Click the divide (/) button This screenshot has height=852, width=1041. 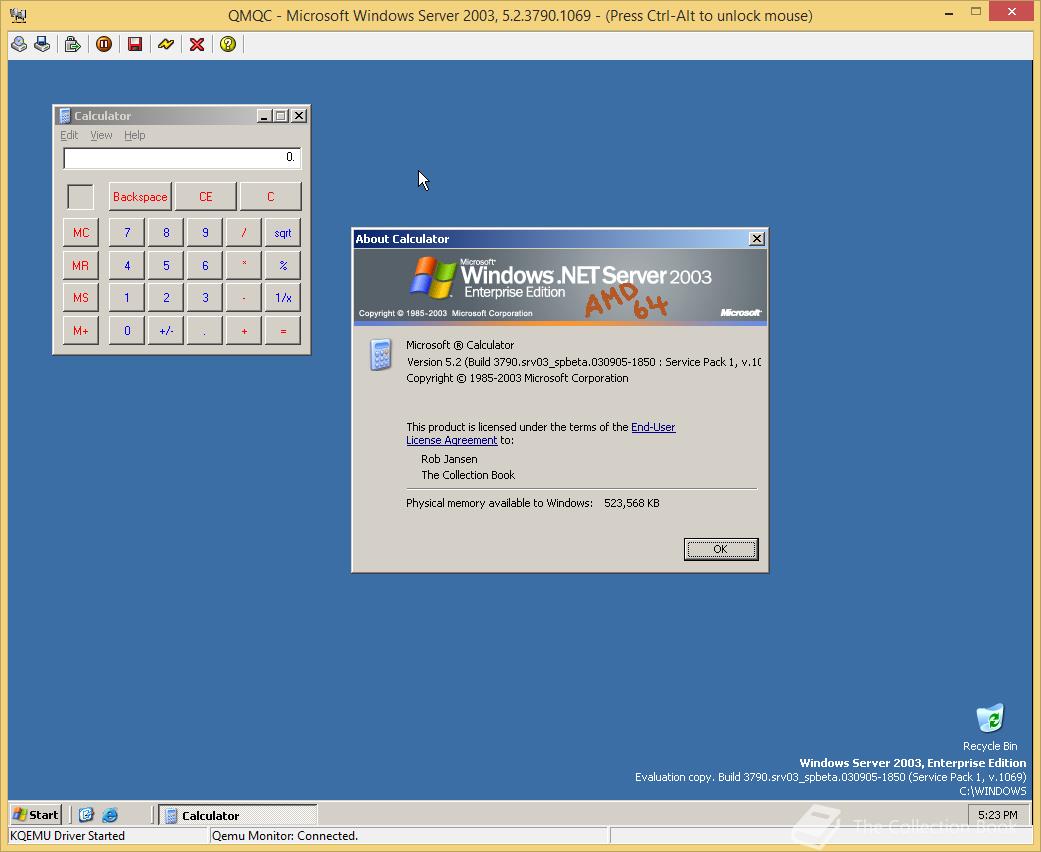pos(244,232)
